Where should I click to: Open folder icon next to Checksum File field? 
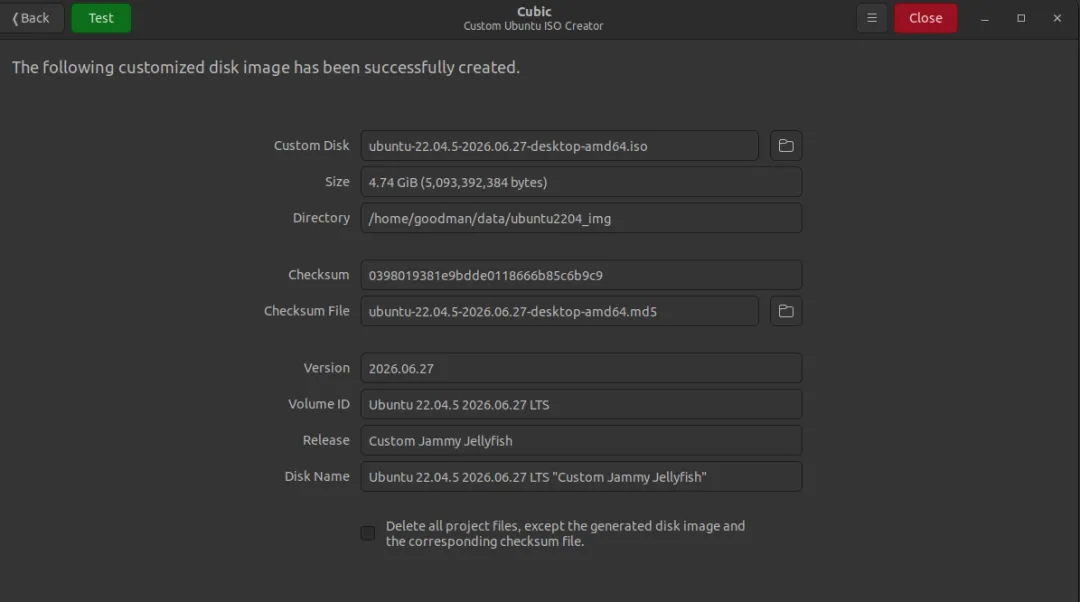tap(786, 311)
